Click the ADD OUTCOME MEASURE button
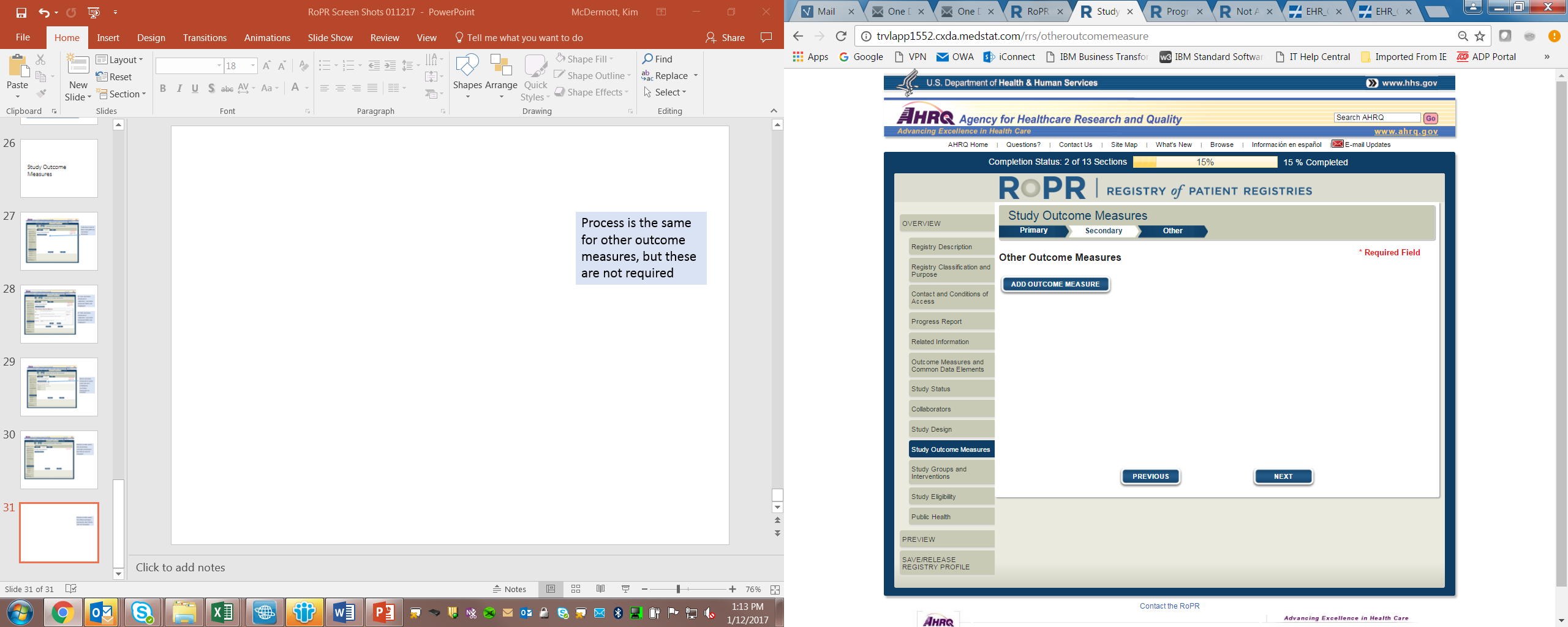 point(1055,284)
